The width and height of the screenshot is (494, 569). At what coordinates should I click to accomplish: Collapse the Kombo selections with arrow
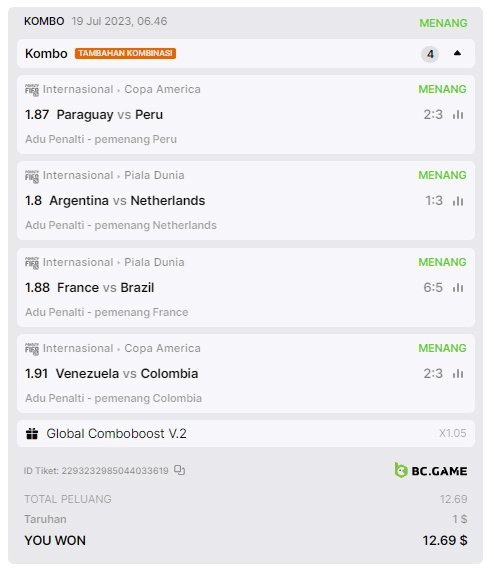coord(457,53)
